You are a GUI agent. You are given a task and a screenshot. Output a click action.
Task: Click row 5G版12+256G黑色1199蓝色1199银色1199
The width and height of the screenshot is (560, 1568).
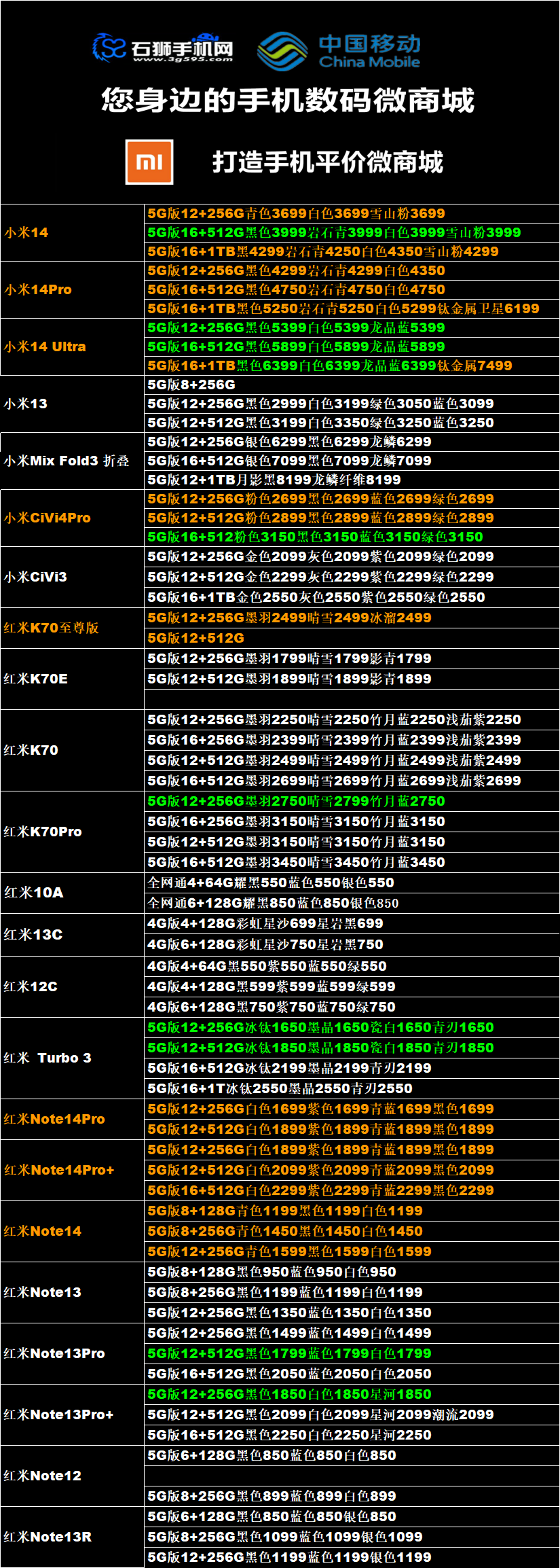(x=352, y=1557)
